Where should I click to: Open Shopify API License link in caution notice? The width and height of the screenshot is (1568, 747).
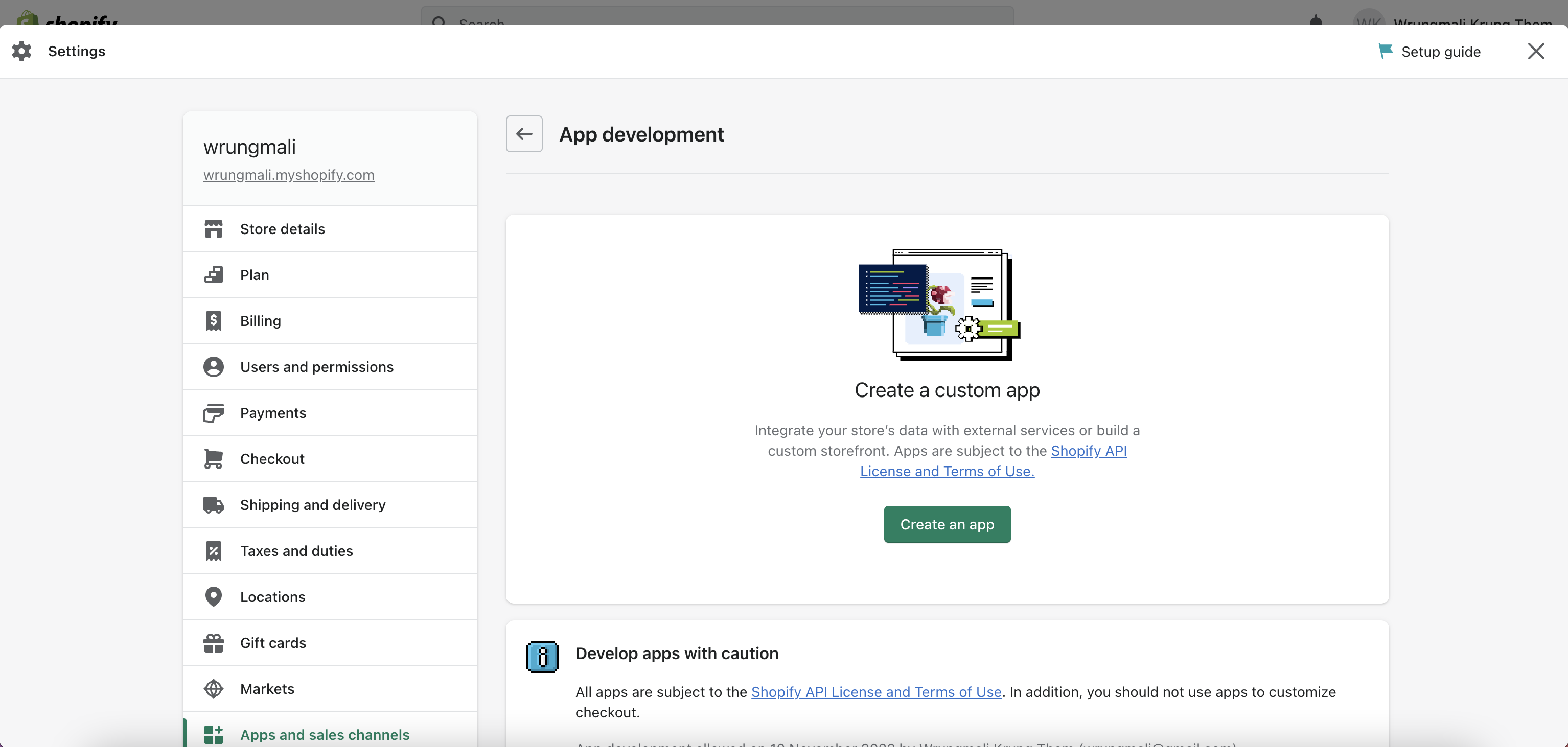tap(876, 692)
